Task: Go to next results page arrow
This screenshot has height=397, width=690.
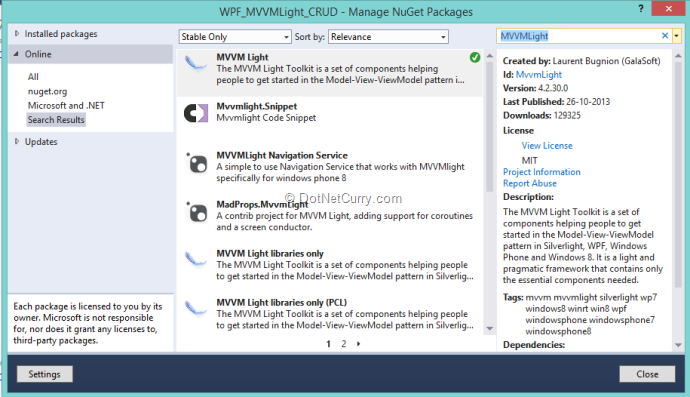Action: click(x=358, y=344)
